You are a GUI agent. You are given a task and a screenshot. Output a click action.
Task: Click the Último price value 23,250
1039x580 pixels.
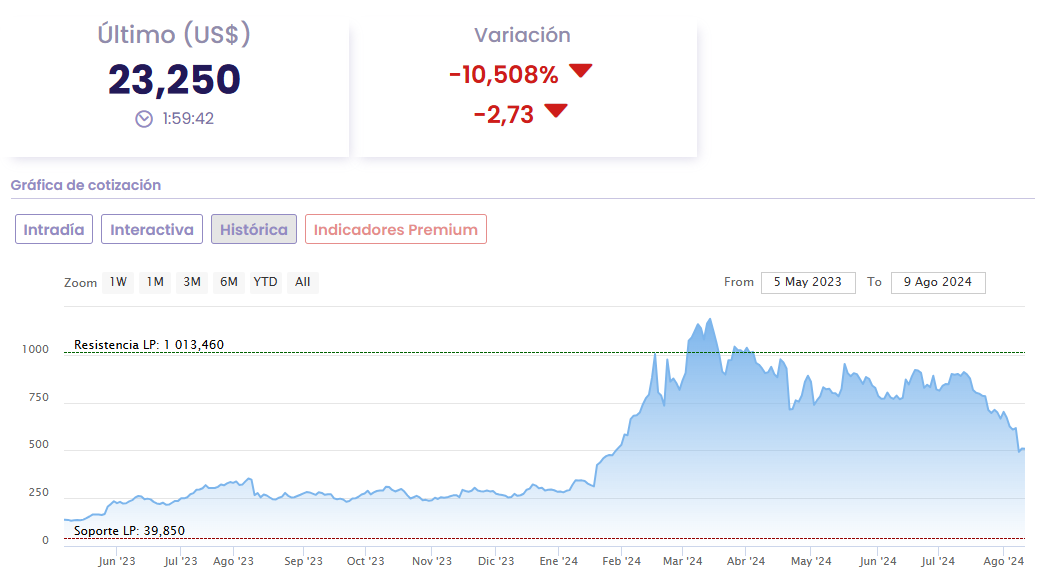point(175,80)
